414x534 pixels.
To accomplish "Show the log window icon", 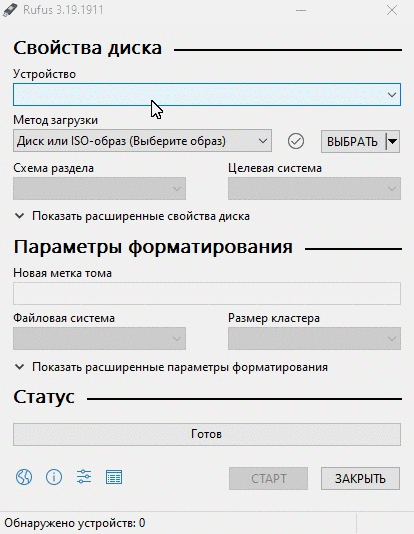I will click(x=114, y=477).
